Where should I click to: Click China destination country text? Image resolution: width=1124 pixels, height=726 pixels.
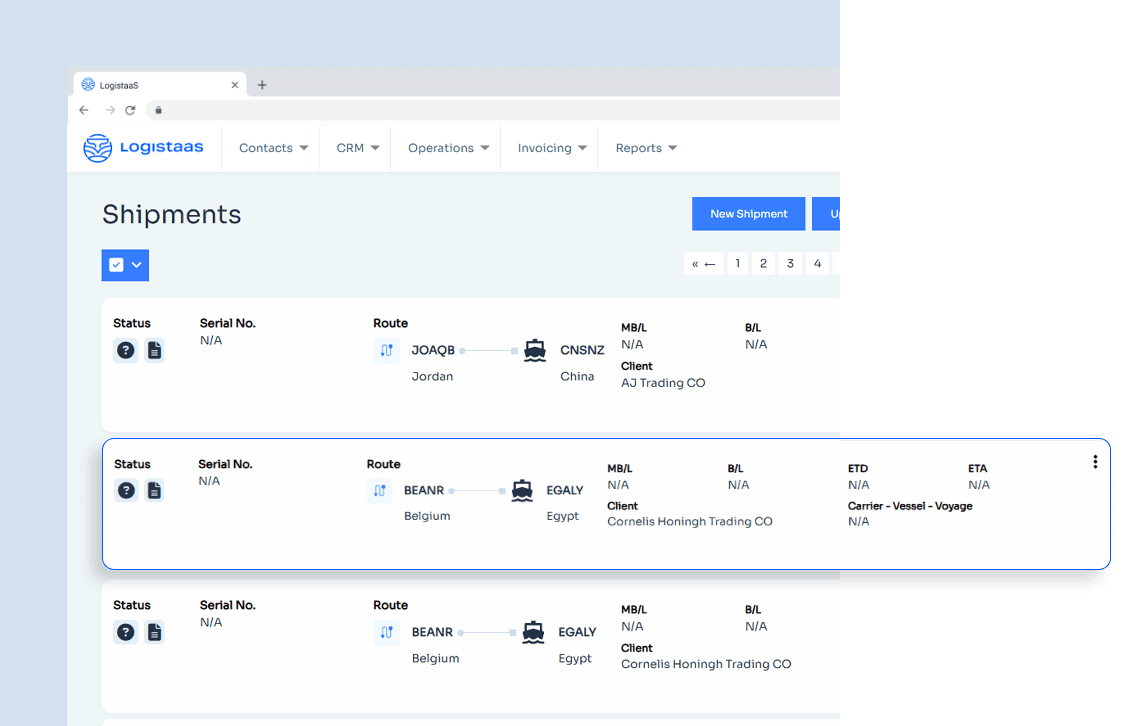(577, 377)
